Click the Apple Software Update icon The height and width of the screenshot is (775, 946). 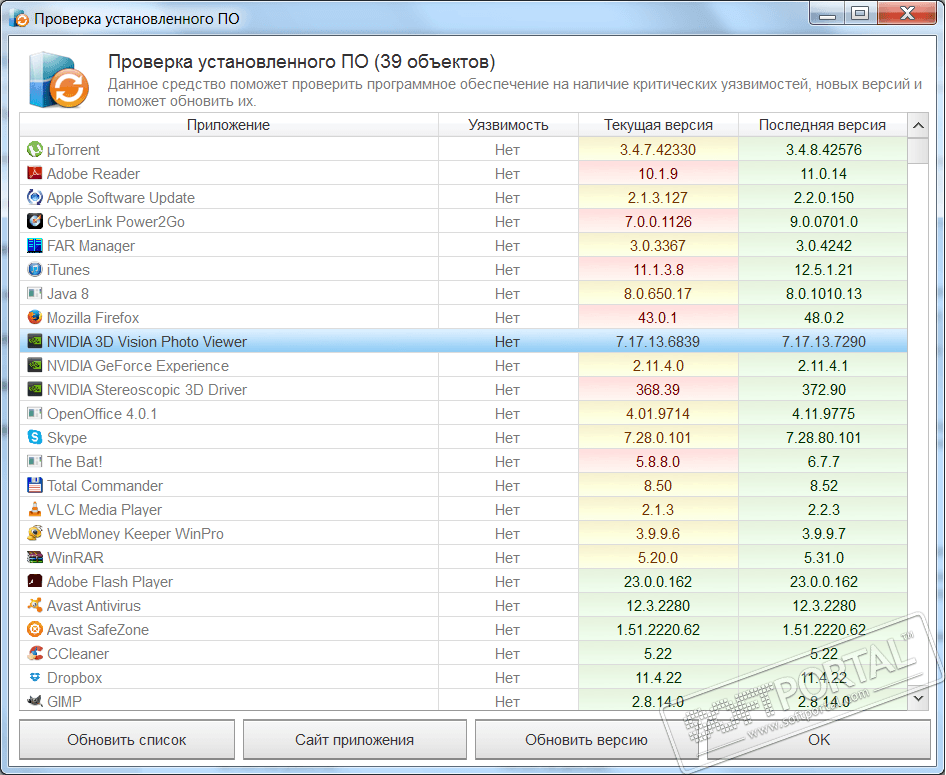[35, 197]
